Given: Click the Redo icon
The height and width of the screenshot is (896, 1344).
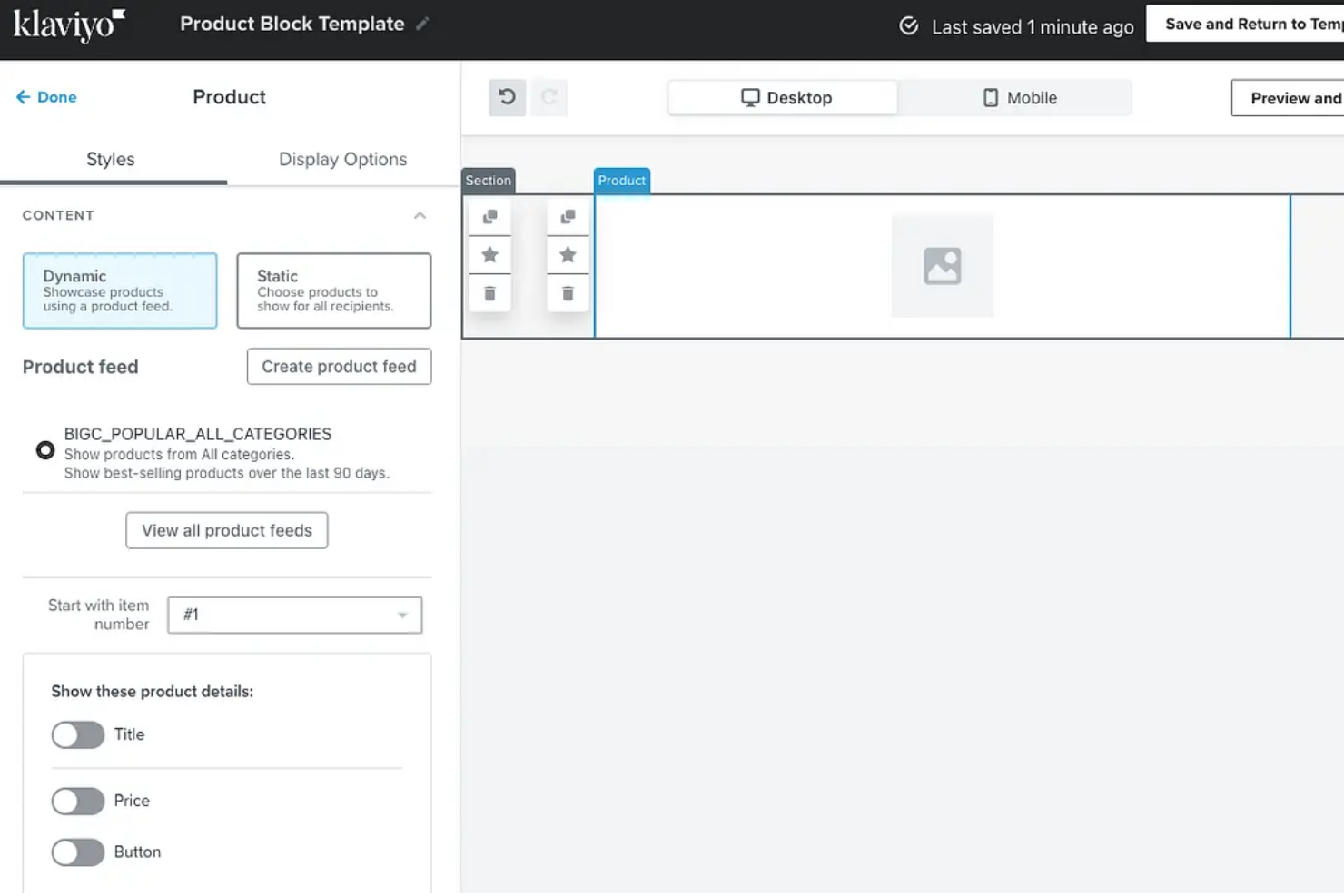Looking at the screenshot, I should click(548, 97).
